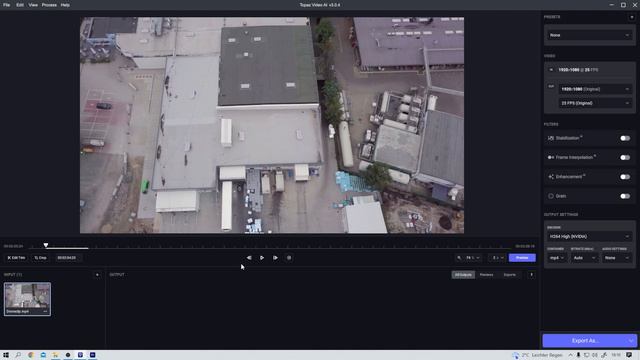
Task: Open the File menu
Action: tap(7, 5)
